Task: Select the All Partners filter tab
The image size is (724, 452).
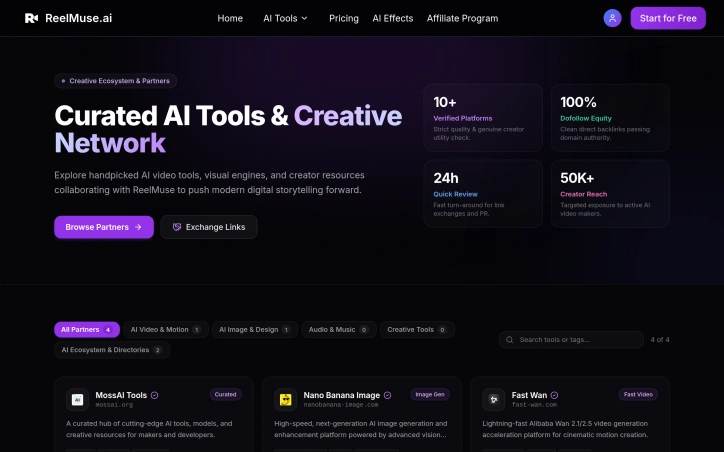Action: click(87, 330)
